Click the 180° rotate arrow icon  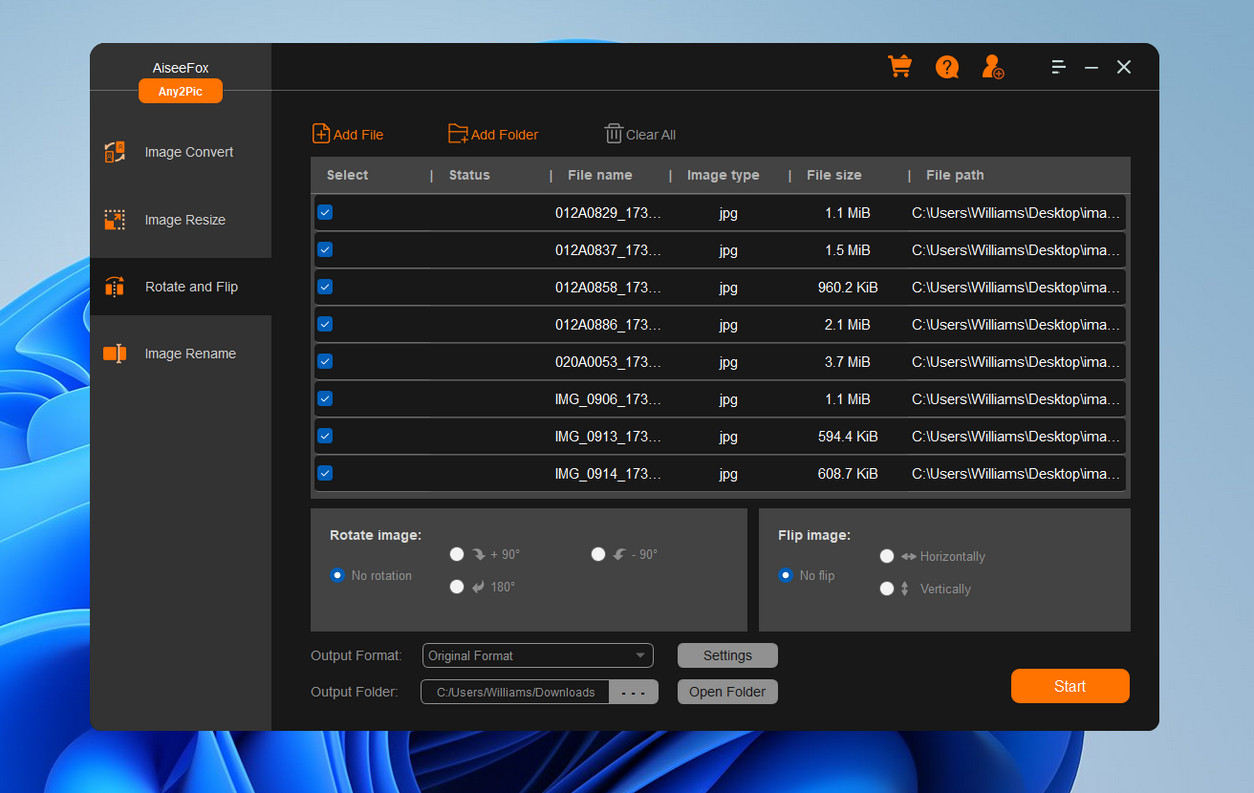478,587
